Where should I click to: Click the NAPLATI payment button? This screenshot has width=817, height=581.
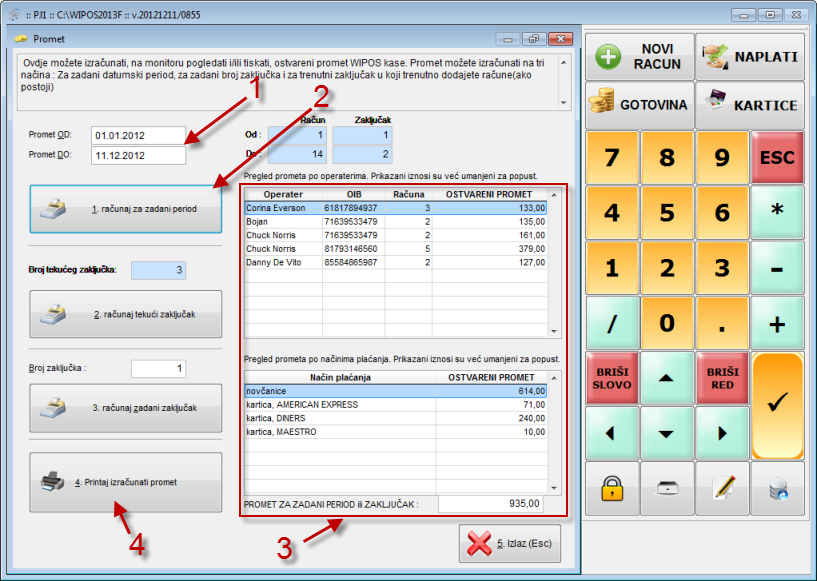750,56
